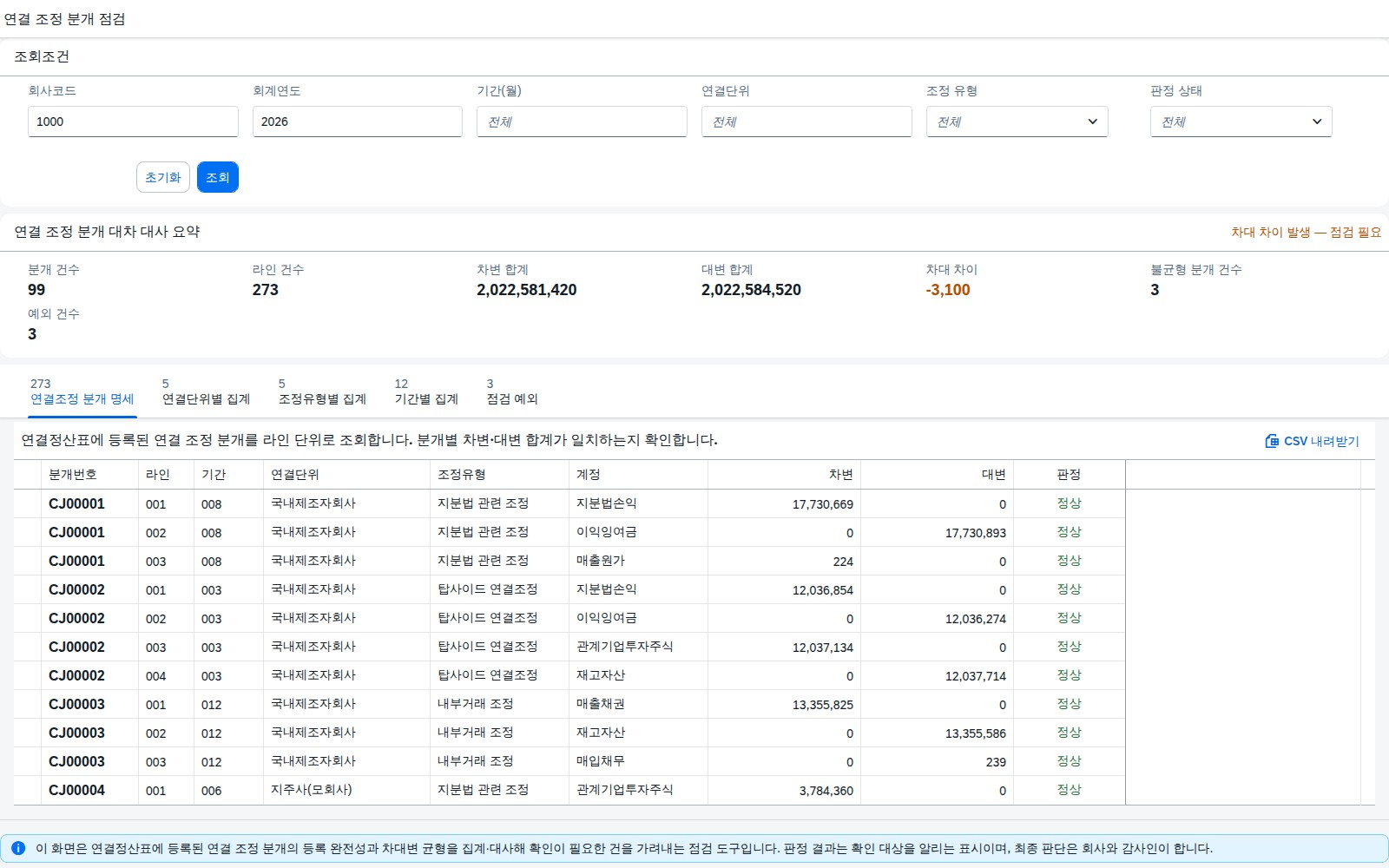Click the 회사코드 input field
The width and height of the screenshot is (1389, 868).
[133, 122]
